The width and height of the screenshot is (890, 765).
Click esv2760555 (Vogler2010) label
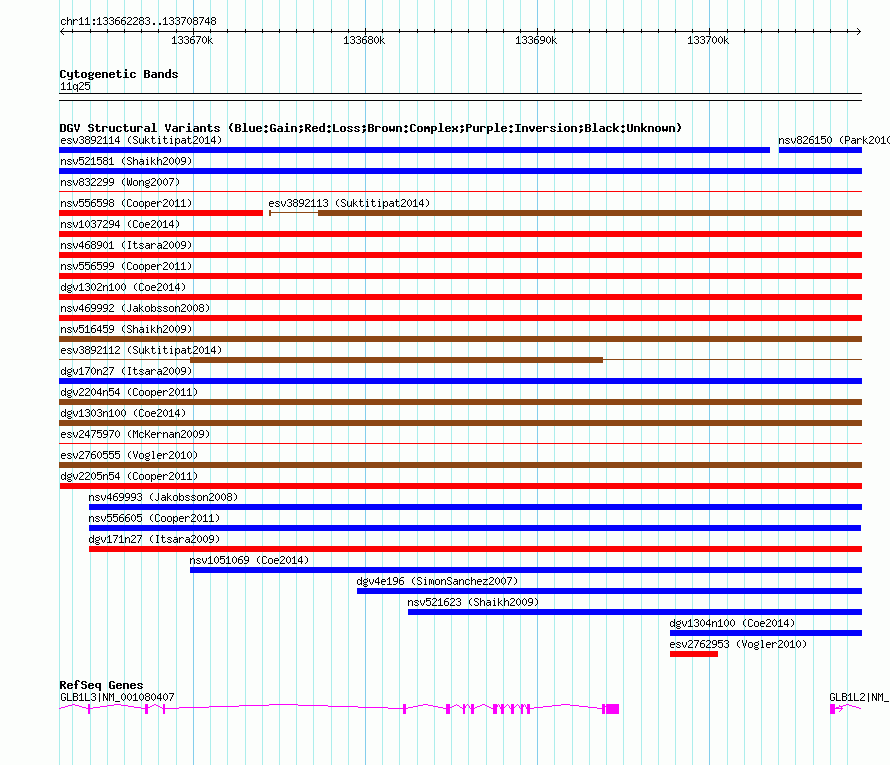coord(129,455)
